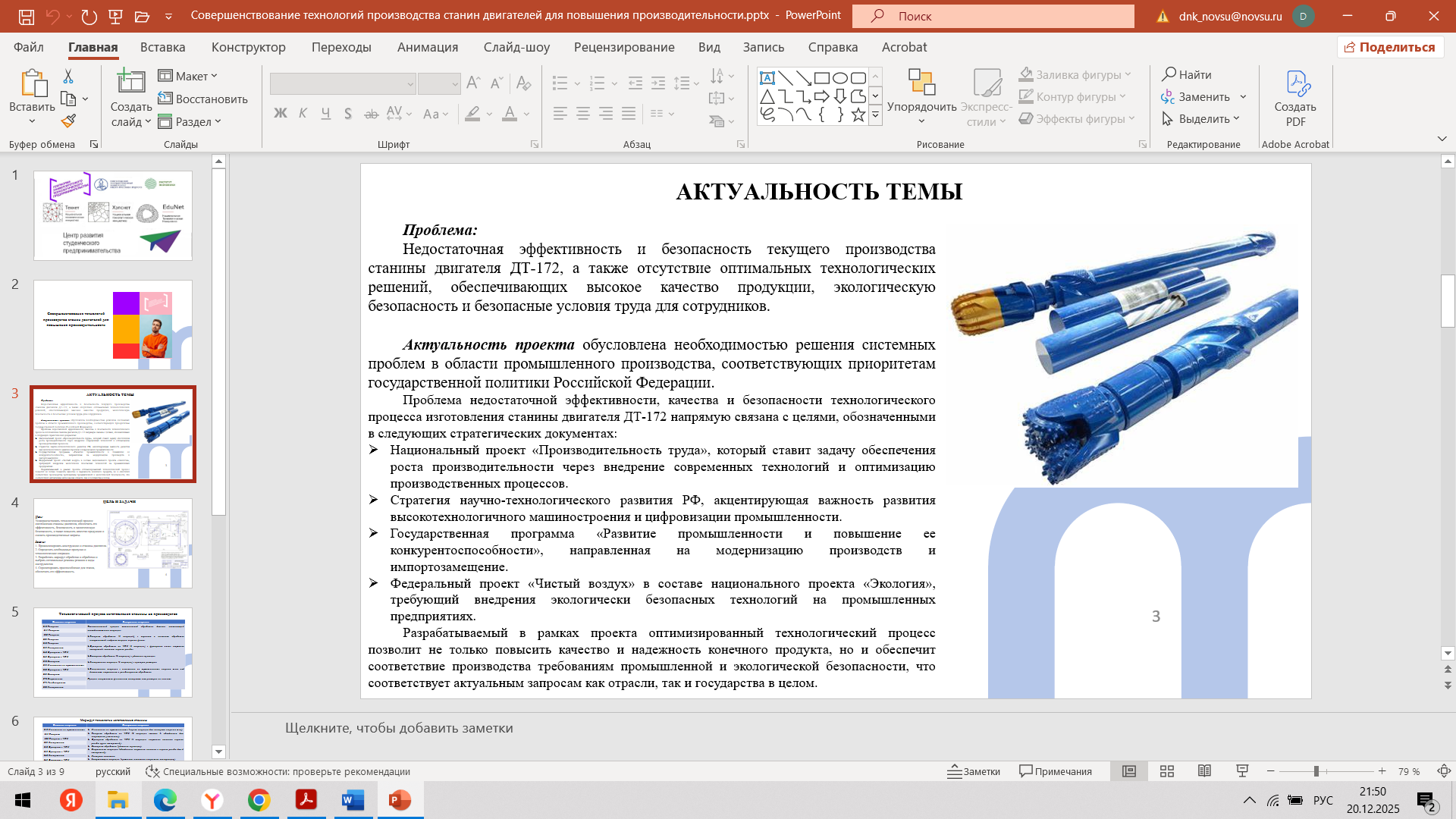Switch to the Animation (Анимация) tab
The image size is (1456, 819).
[x=428, y=47]
